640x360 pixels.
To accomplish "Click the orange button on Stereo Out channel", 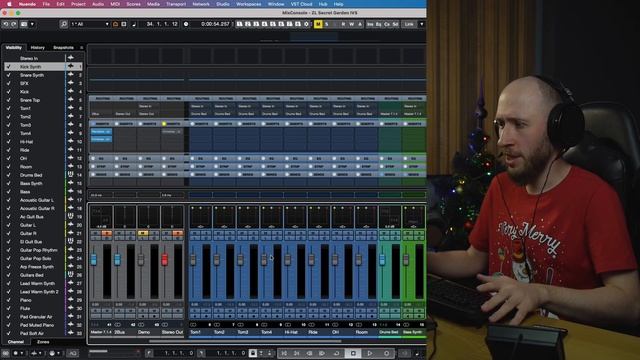I will tap(178, 233).
